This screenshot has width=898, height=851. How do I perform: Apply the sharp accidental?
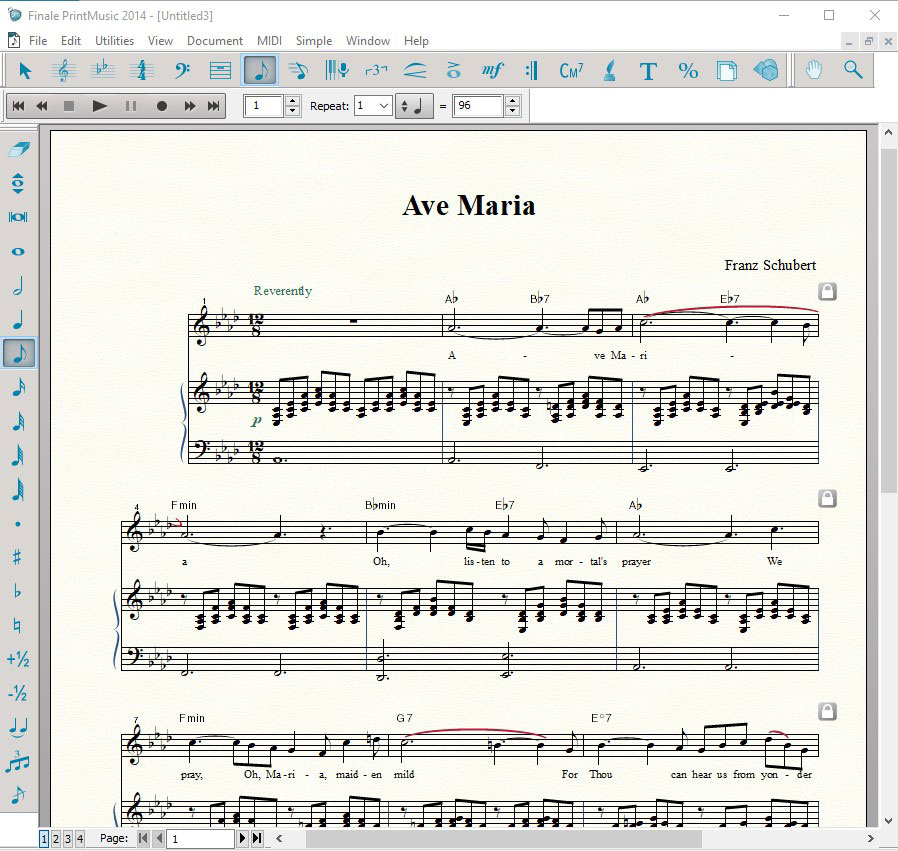click(19, 557)
